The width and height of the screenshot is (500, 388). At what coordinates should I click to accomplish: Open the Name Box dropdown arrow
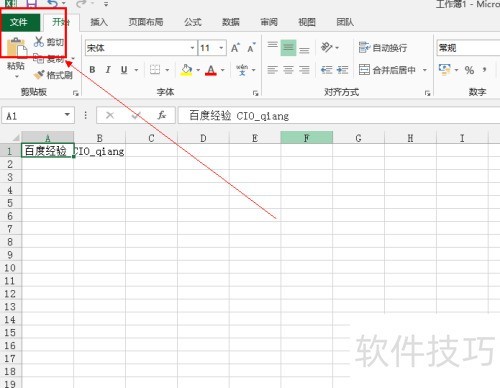[x=67, y=114]
